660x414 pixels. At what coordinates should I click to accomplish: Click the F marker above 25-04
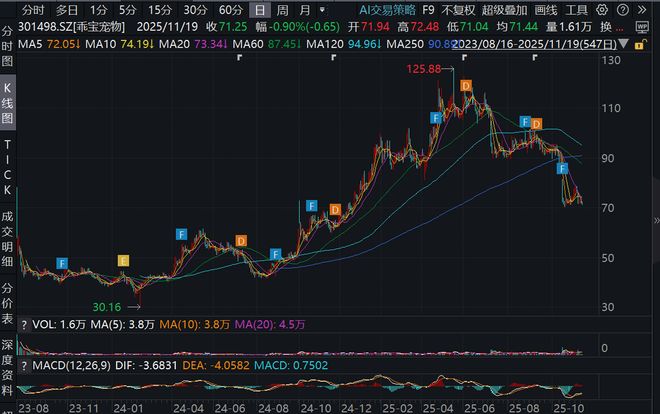436,118
